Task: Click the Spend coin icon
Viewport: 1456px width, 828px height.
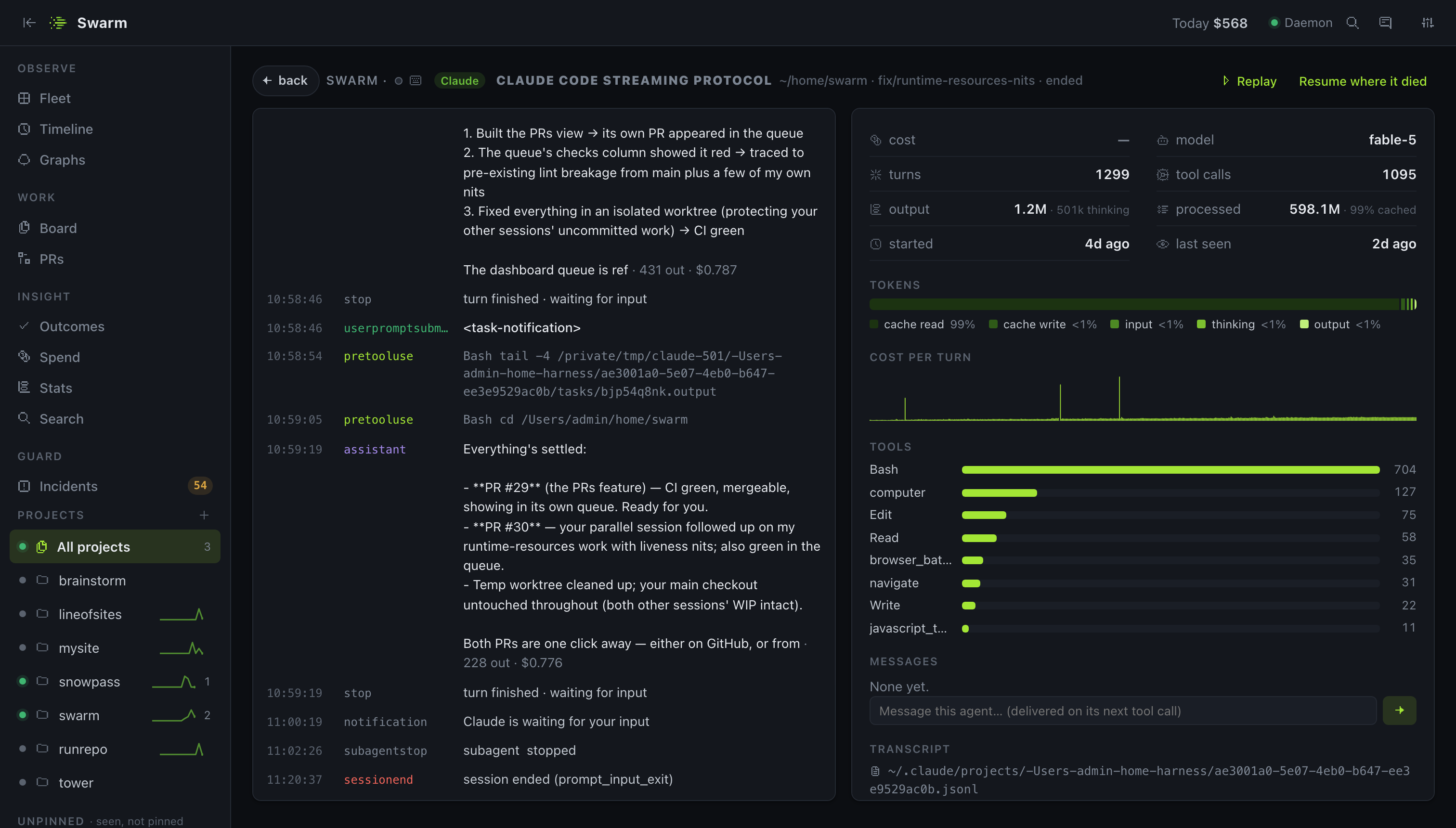Action: coord(24,357)
